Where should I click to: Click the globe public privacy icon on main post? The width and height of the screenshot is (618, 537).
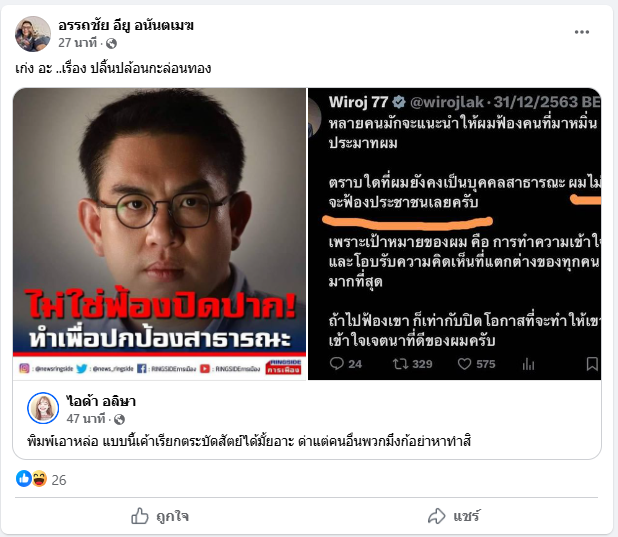[112, 43]
